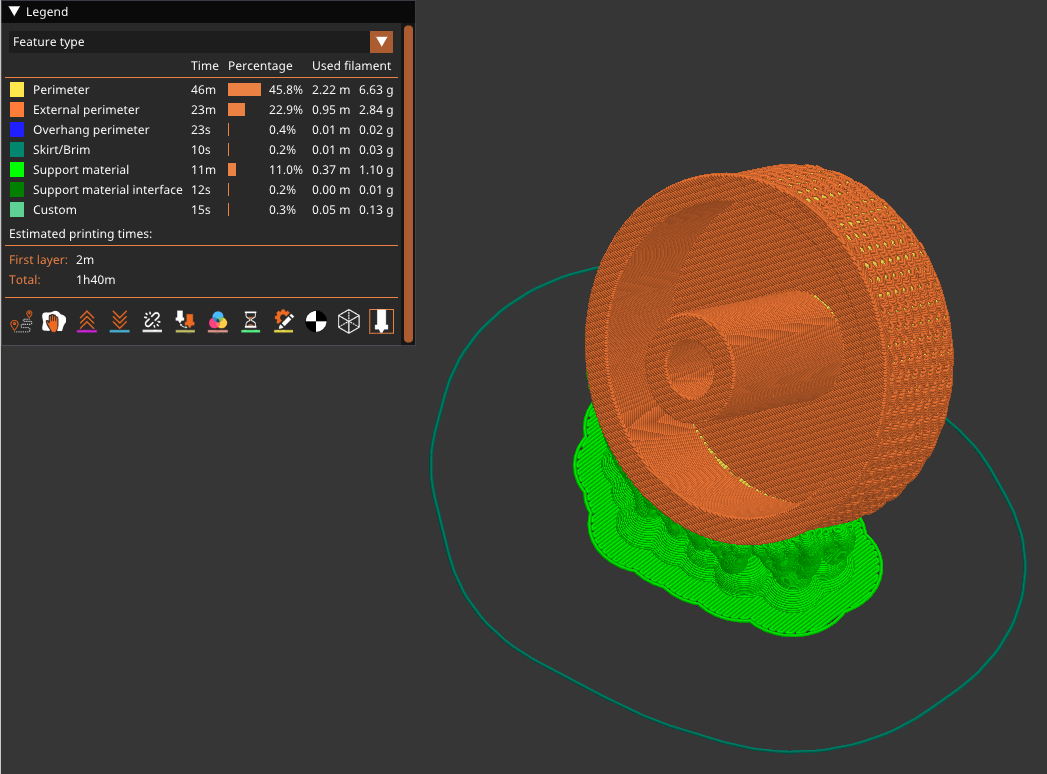Click the Total 1h40m time value
The height and width of the screenshot is (774, 1047).
(x=95, y=280)
